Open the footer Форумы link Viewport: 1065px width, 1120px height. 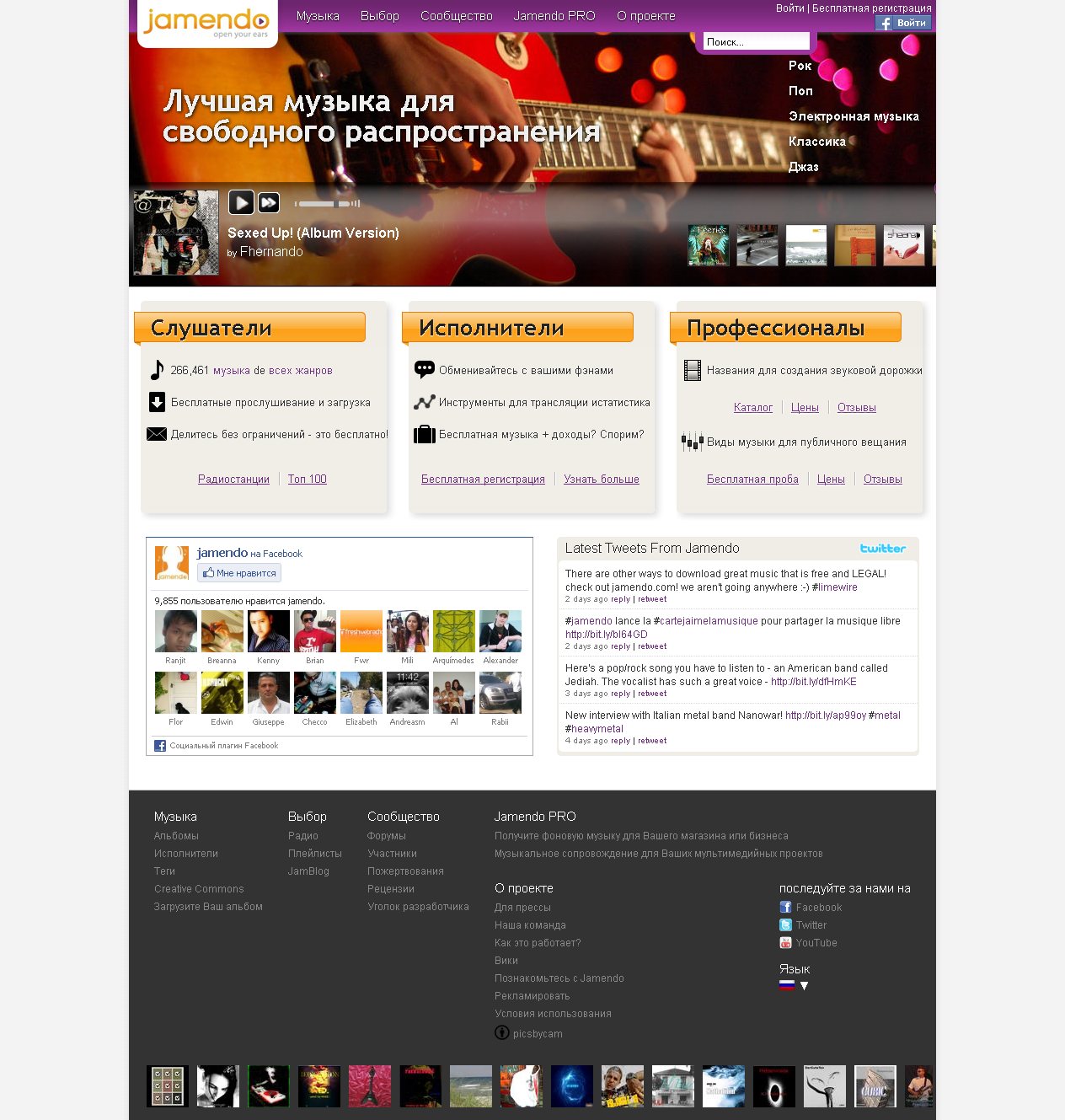point(387,836)
